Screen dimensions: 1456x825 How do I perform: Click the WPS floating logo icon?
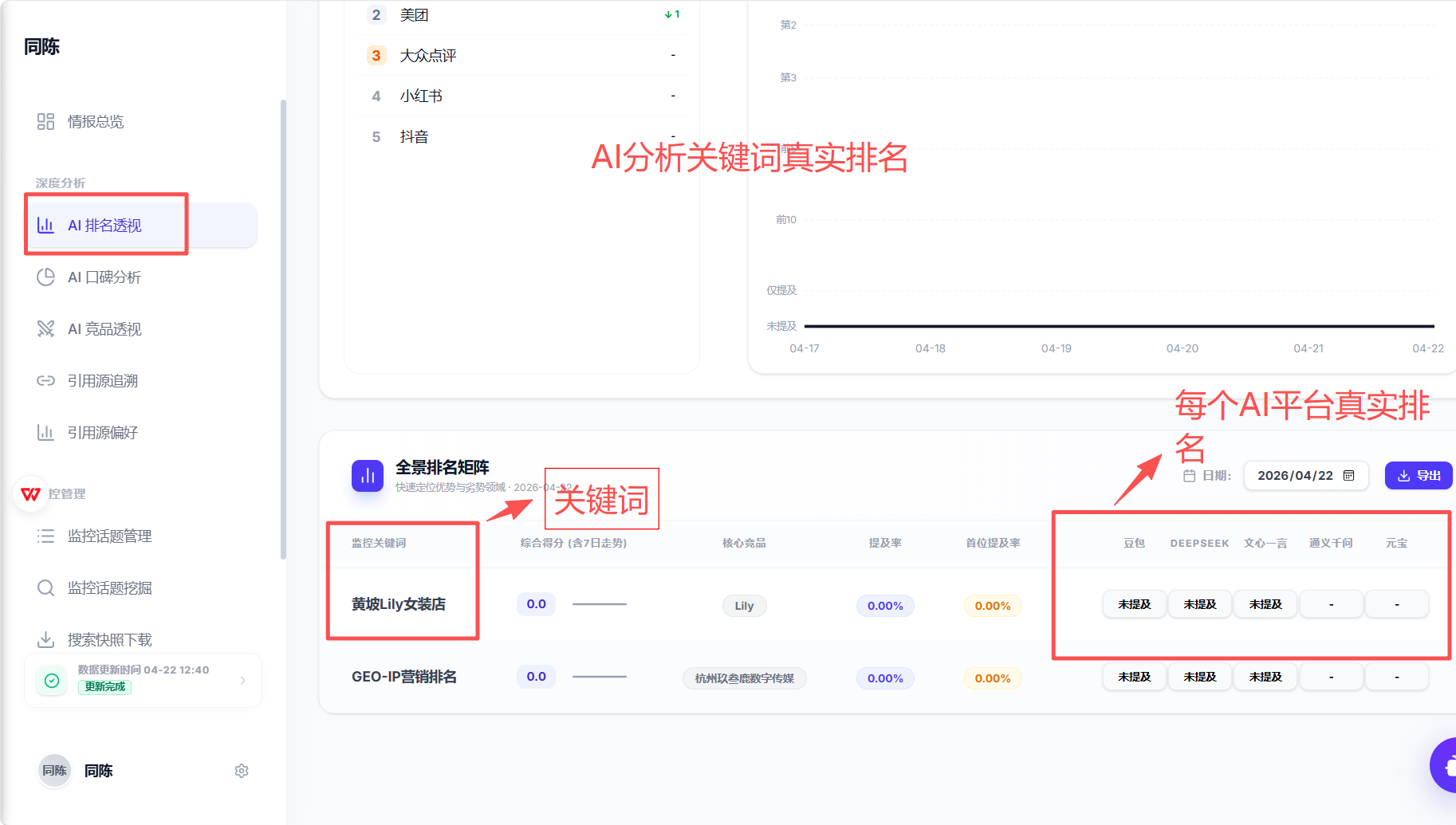tap(31, 494)
